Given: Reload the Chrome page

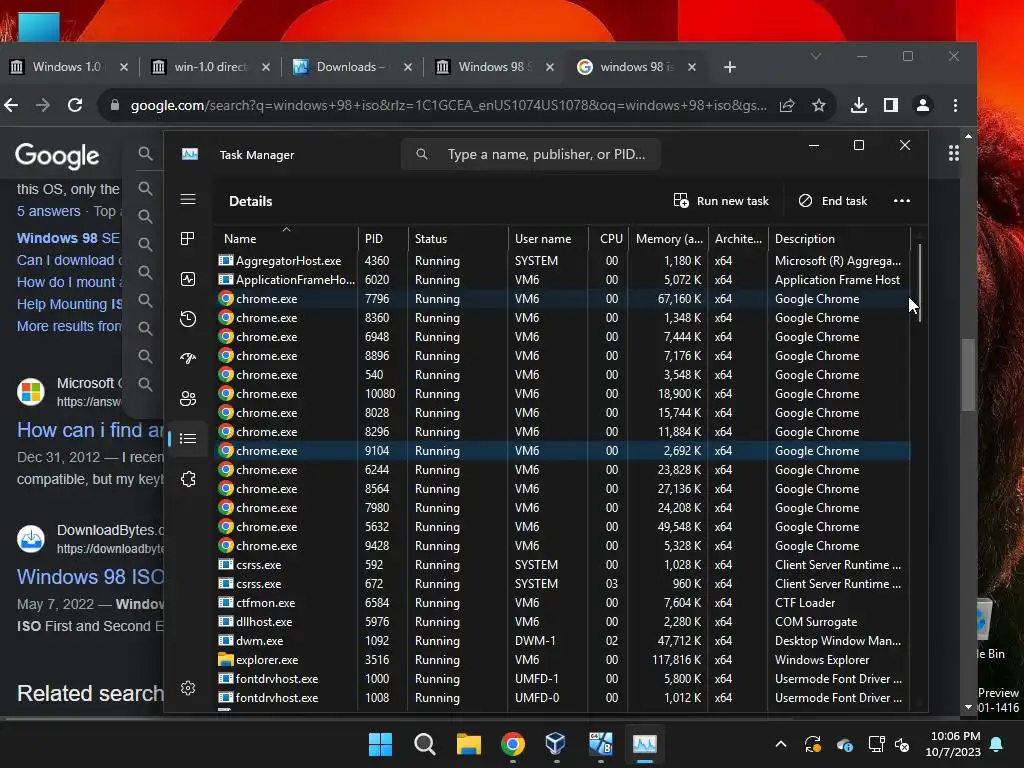Looking at the screenshot, I should (x=75, y=105).
